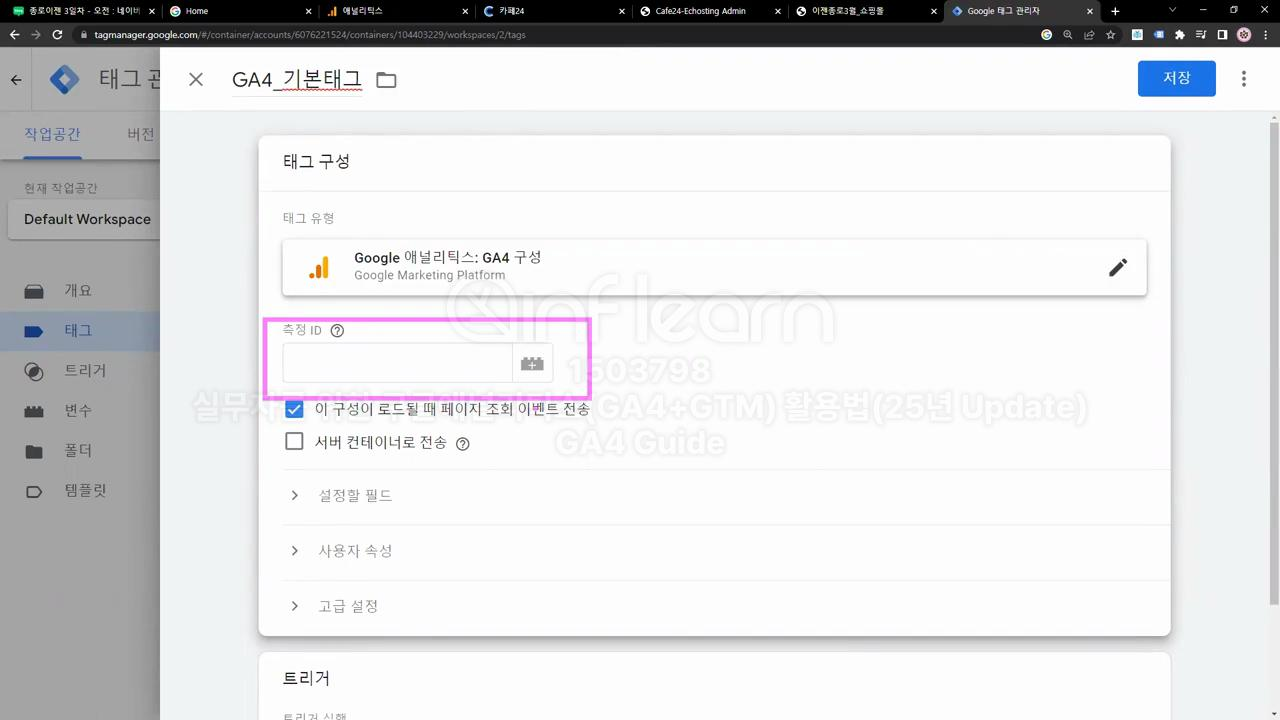
Task: Click the Tag Manager back arrow
Action: [x=16, y=80]
